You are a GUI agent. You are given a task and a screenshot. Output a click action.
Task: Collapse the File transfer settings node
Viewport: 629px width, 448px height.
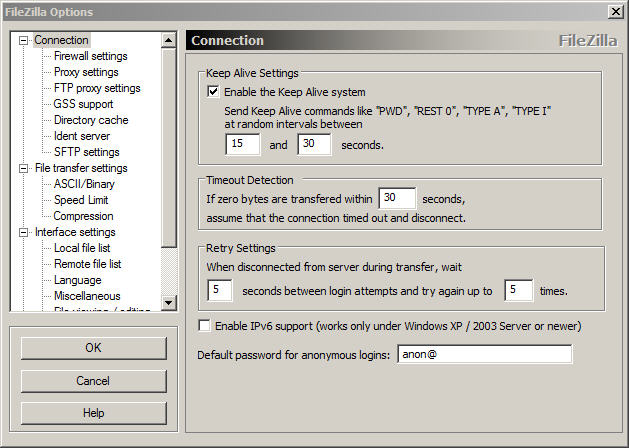pyautogui.click(x=24, y=168)
